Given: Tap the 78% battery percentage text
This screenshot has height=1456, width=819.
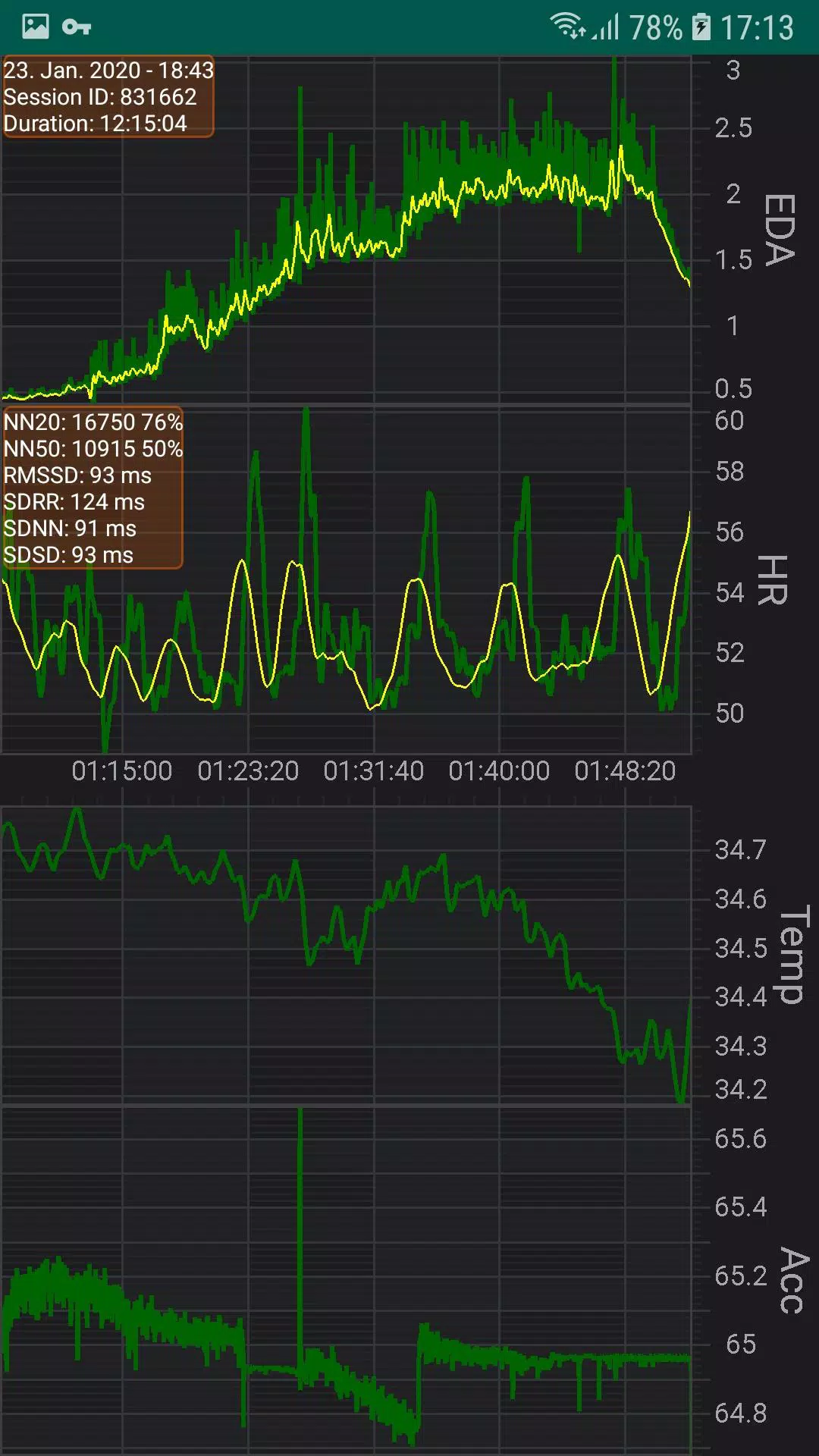Looking at the screenshot, I should 655,28.
